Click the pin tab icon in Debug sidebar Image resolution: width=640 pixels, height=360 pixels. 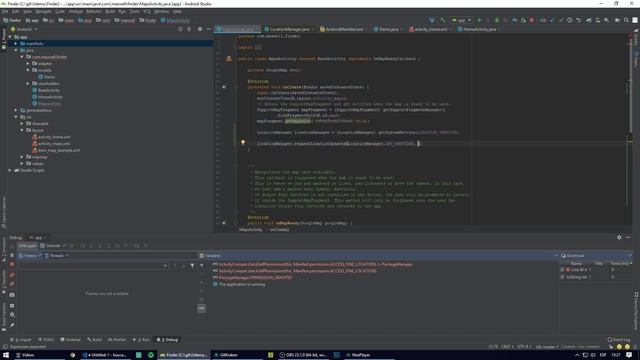[12, 325]
